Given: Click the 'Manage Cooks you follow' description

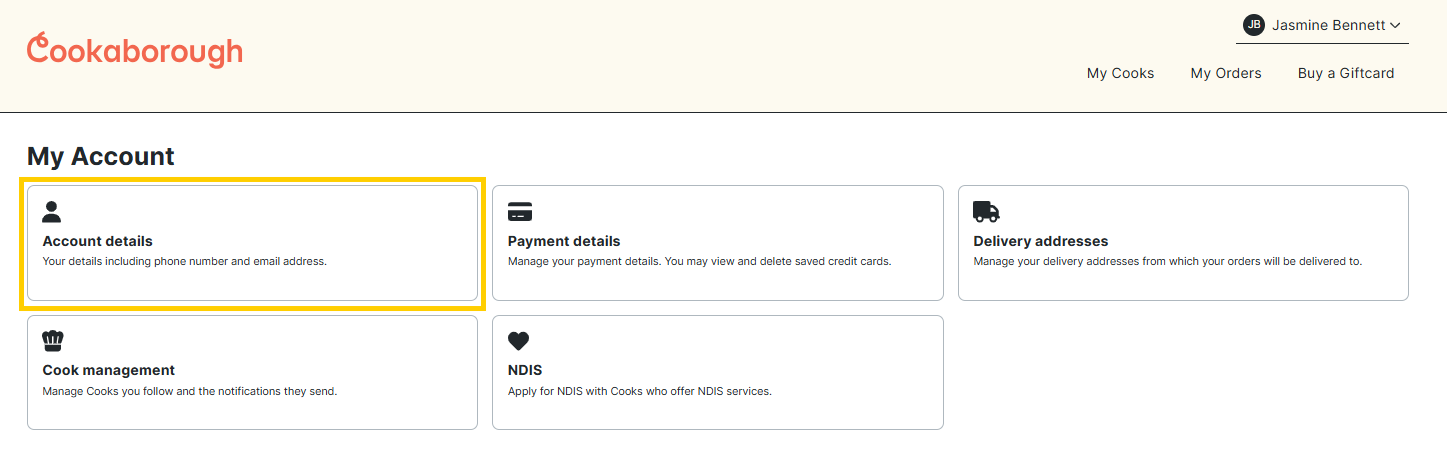Looking at the screenshot, I should 189,391.
